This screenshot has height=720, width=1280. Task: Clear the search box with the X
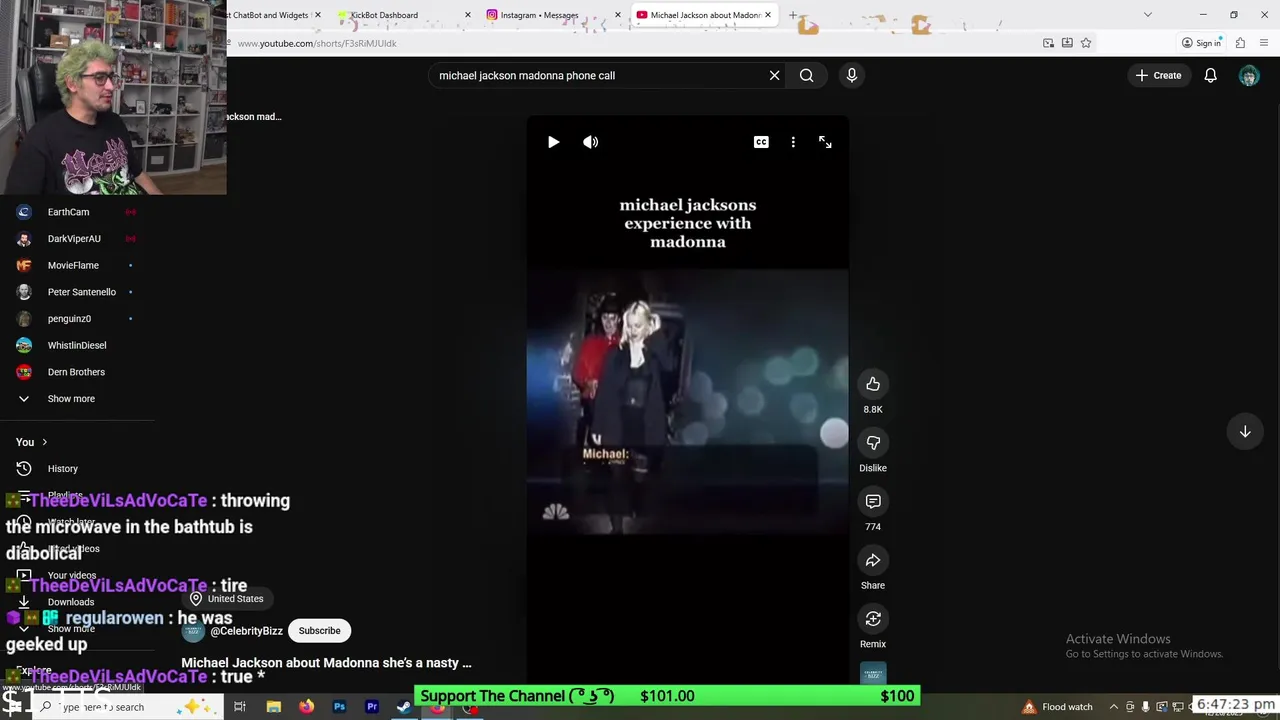[x=774, y=75]
